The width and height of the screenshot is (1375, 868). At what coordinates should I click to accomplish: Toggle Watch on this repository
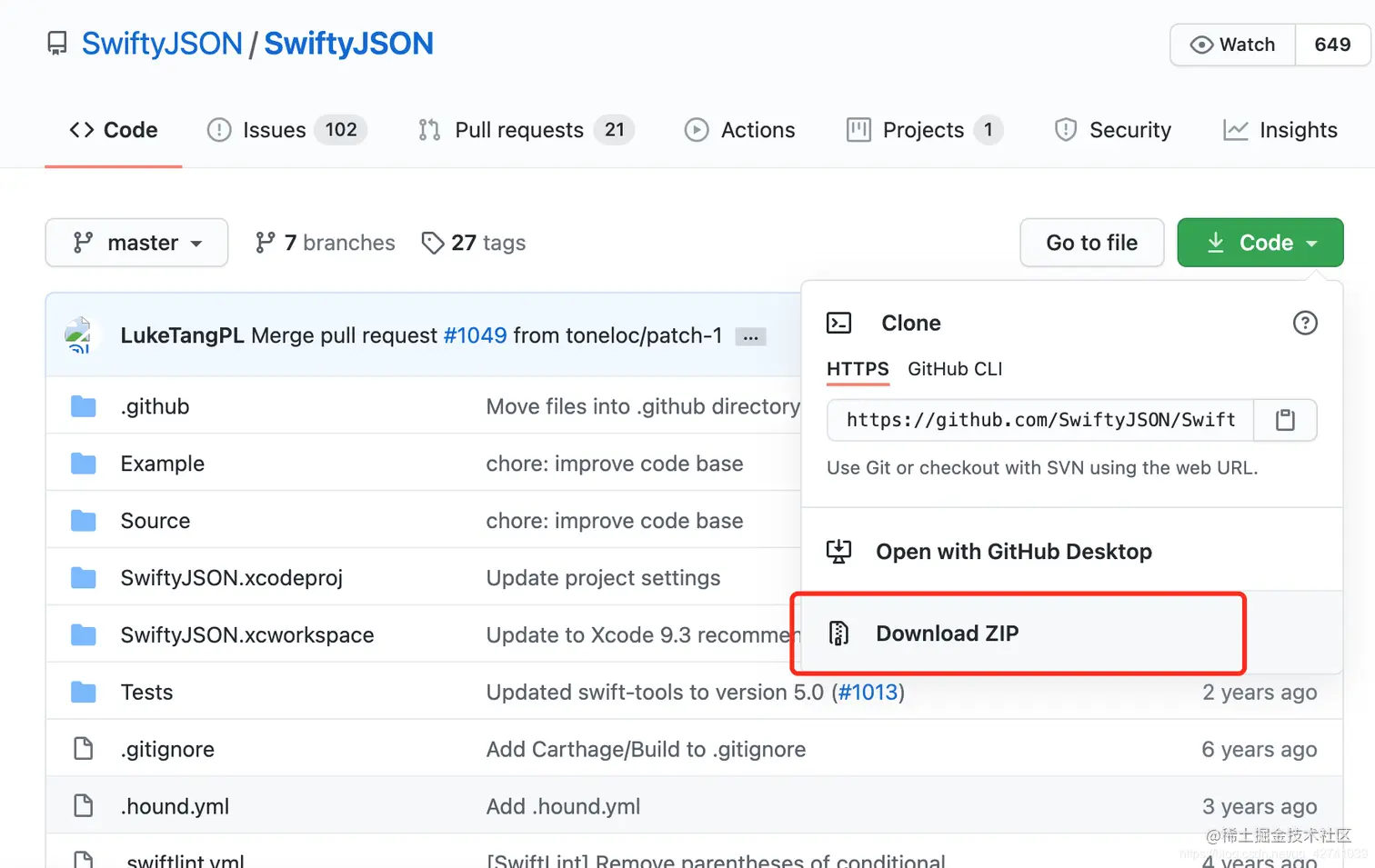tap(1233, 45)
